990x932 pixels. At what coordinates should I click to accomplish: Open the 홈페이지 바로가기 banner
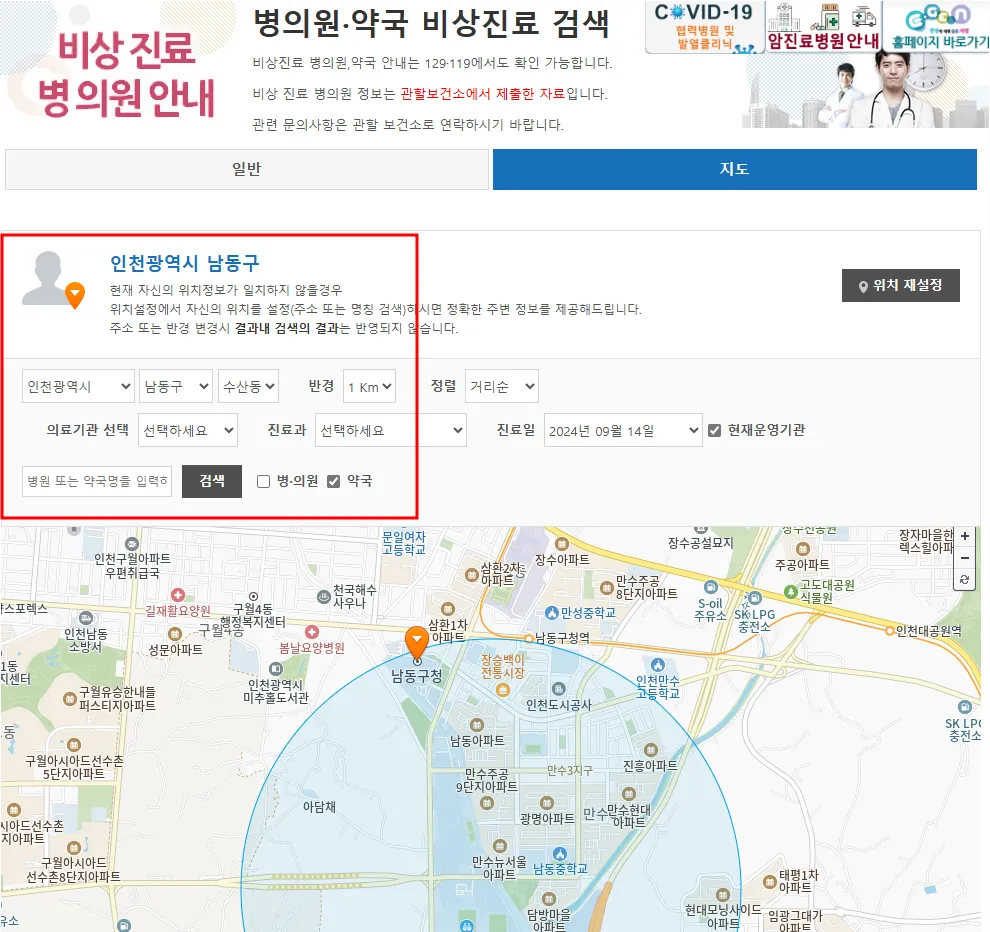coord(937,27)
